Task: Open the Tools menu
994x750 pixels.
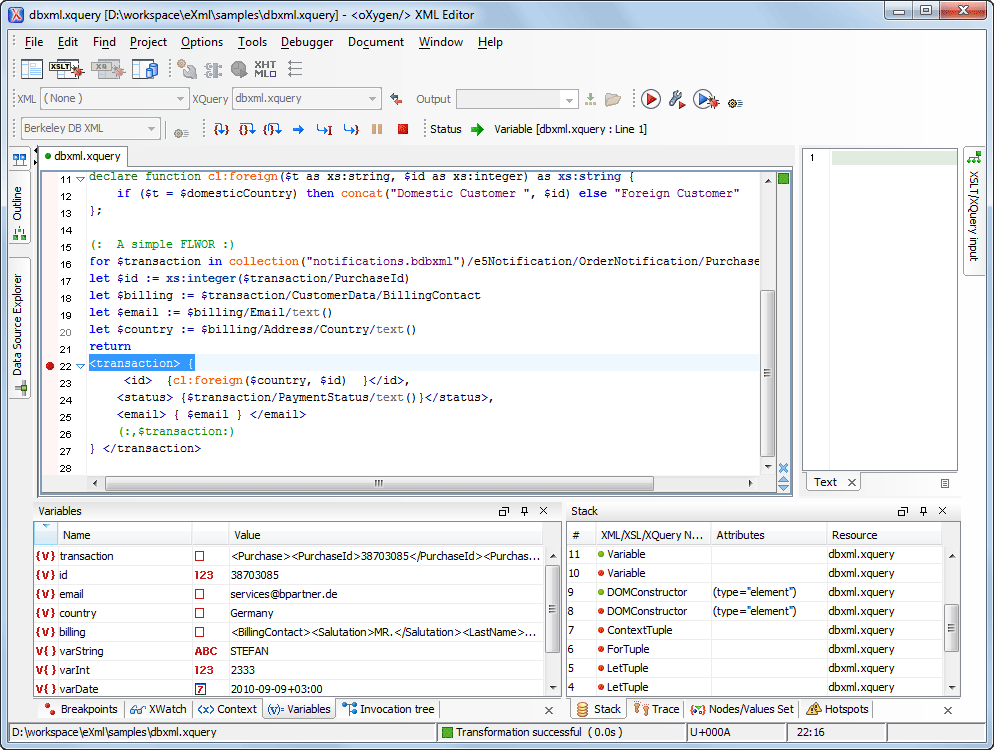Action: click(252, 42)
